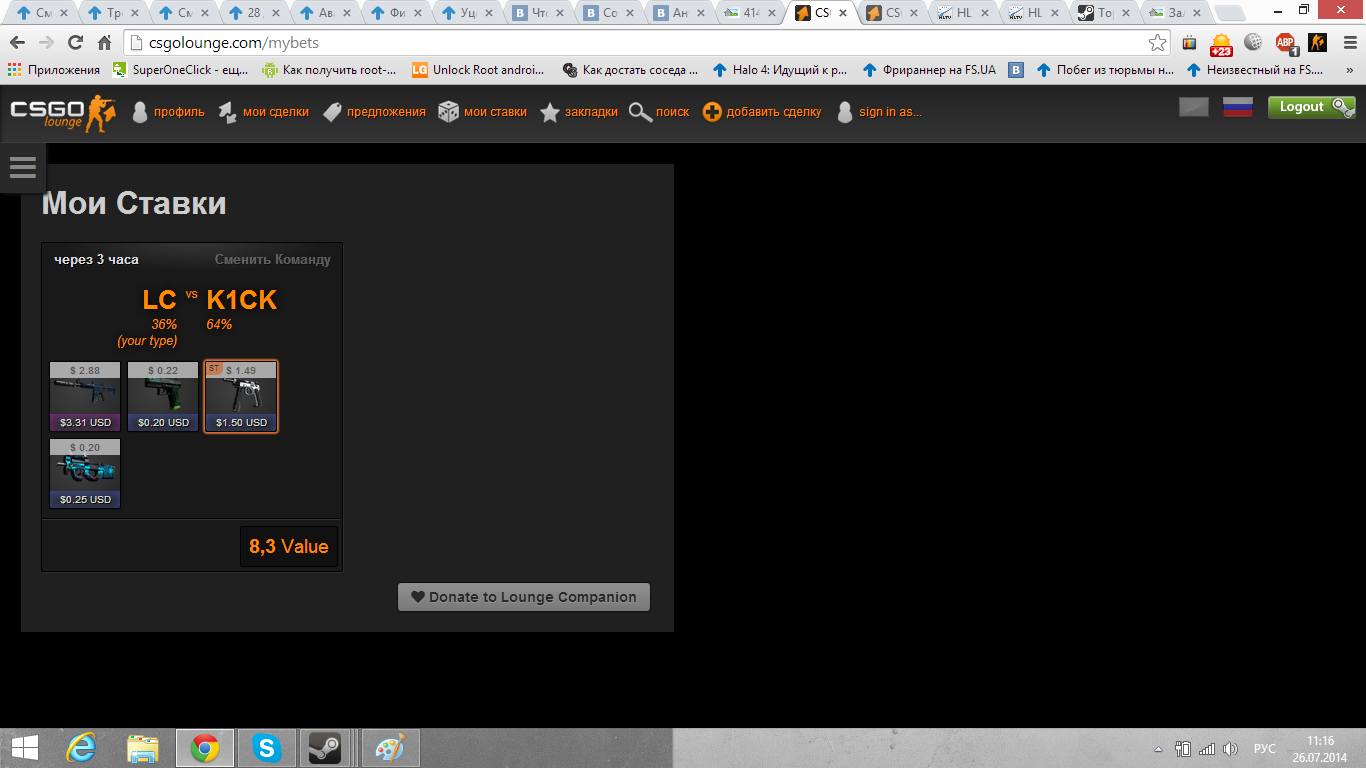Open поиск search page

pyautogui.click(x=659, y=112)
